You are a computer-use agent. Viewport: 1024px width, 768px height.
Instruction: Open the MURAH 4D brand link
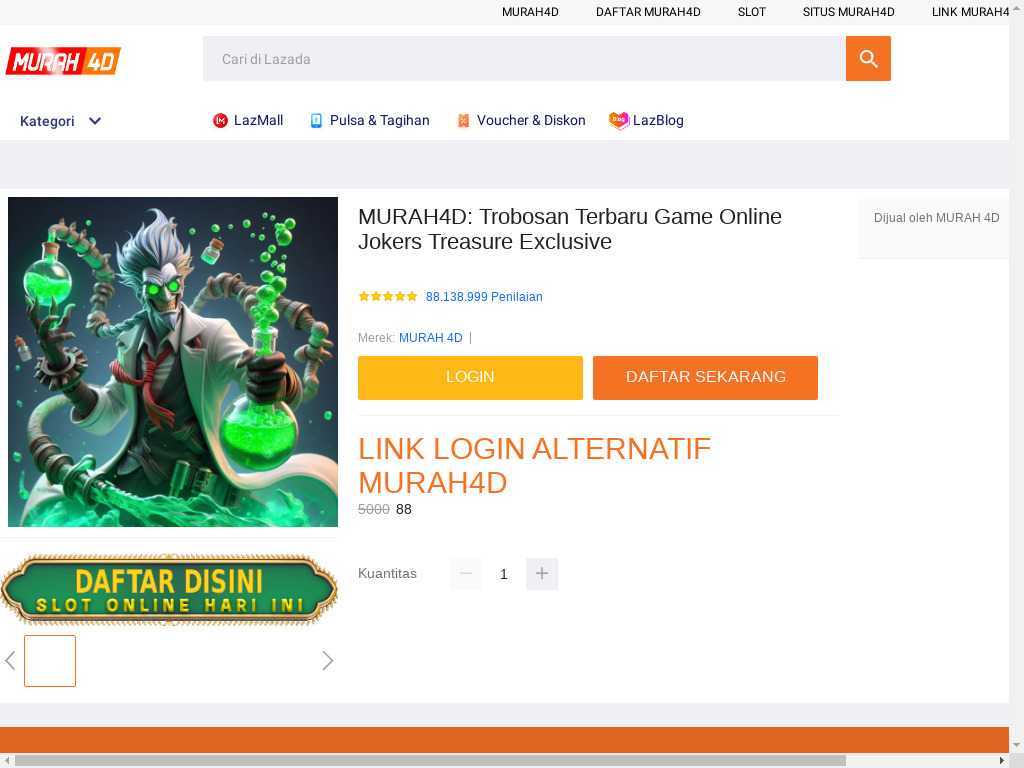coord(430,338)
